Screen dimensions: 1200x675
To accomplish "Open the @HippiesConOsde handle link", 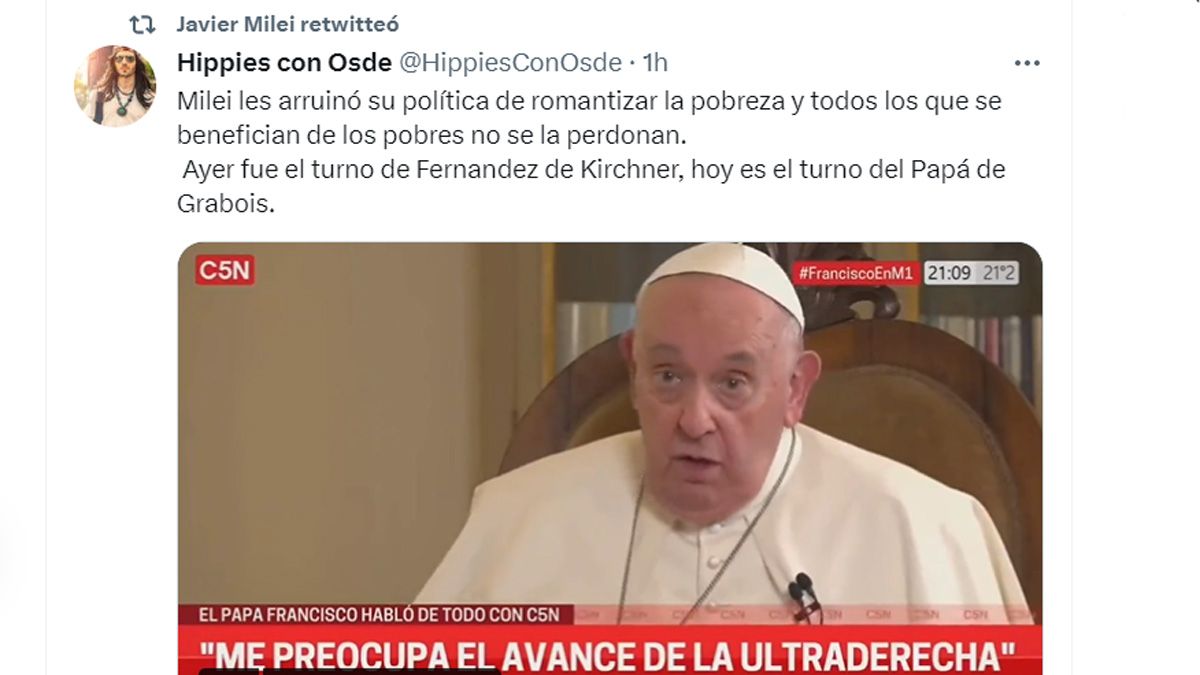I will 510,62.
